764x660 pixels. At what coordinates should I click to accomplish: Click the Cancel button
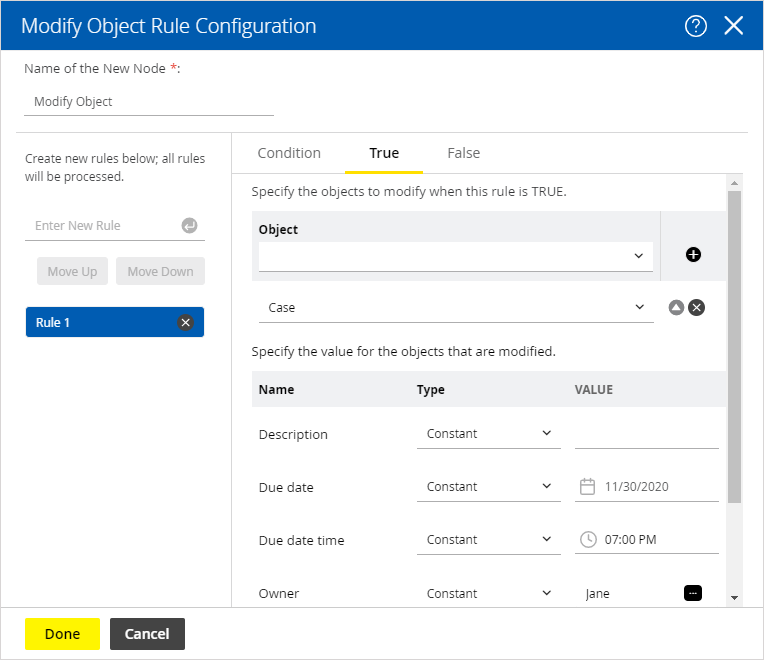pos(147,634)
